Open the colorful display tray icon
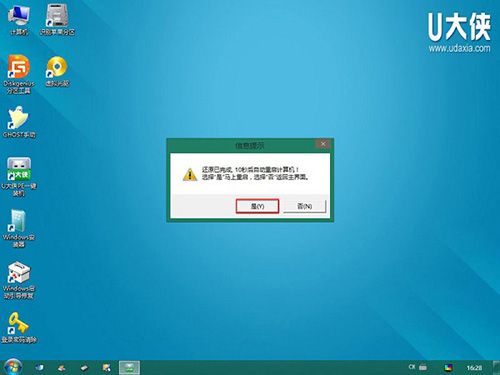This screenshot has height=375, width=500. tap(448, 368)
